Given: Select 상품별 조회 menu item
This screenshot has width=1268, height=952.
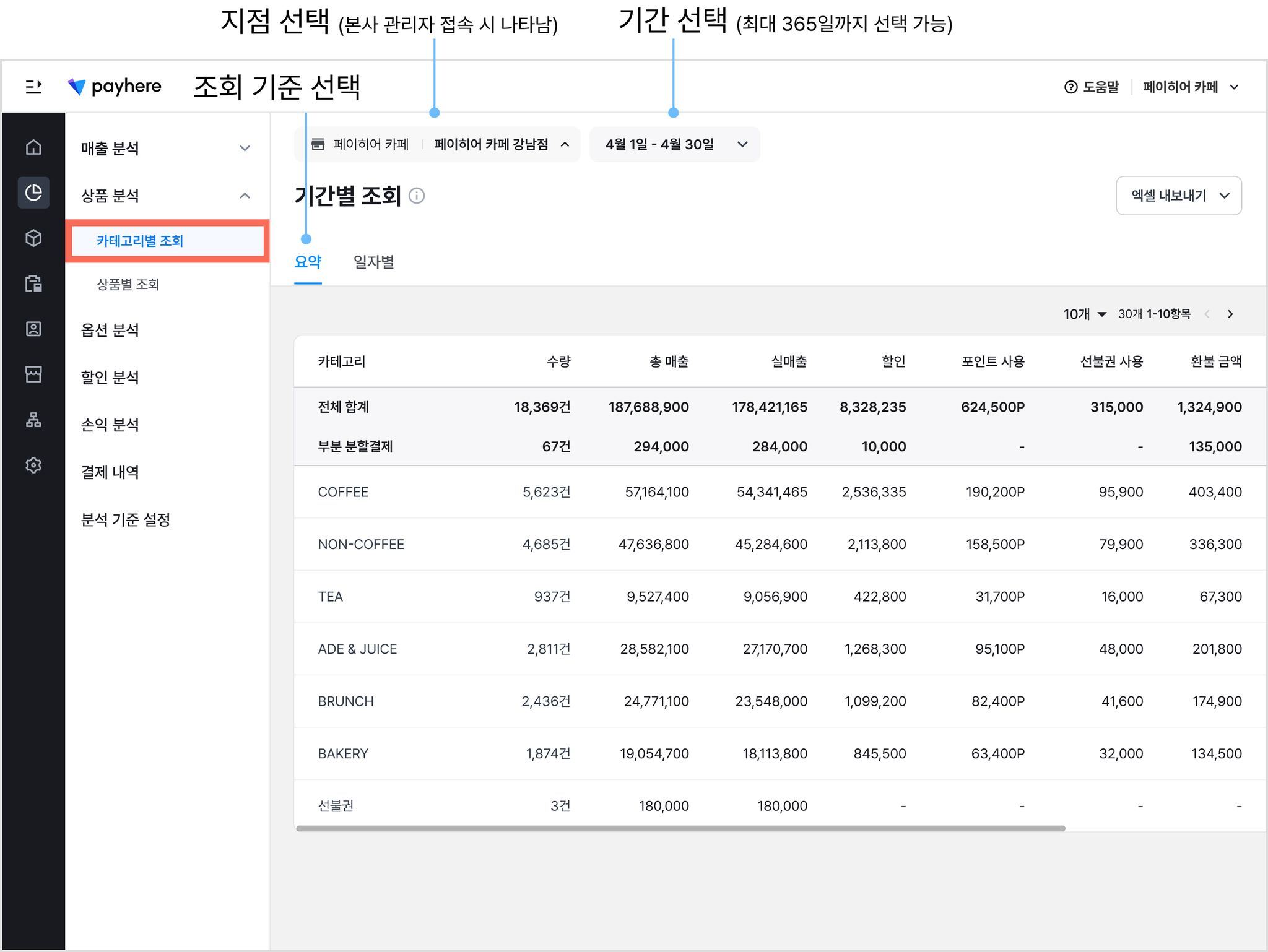Looking at the screenshot, I should point(128,284).
